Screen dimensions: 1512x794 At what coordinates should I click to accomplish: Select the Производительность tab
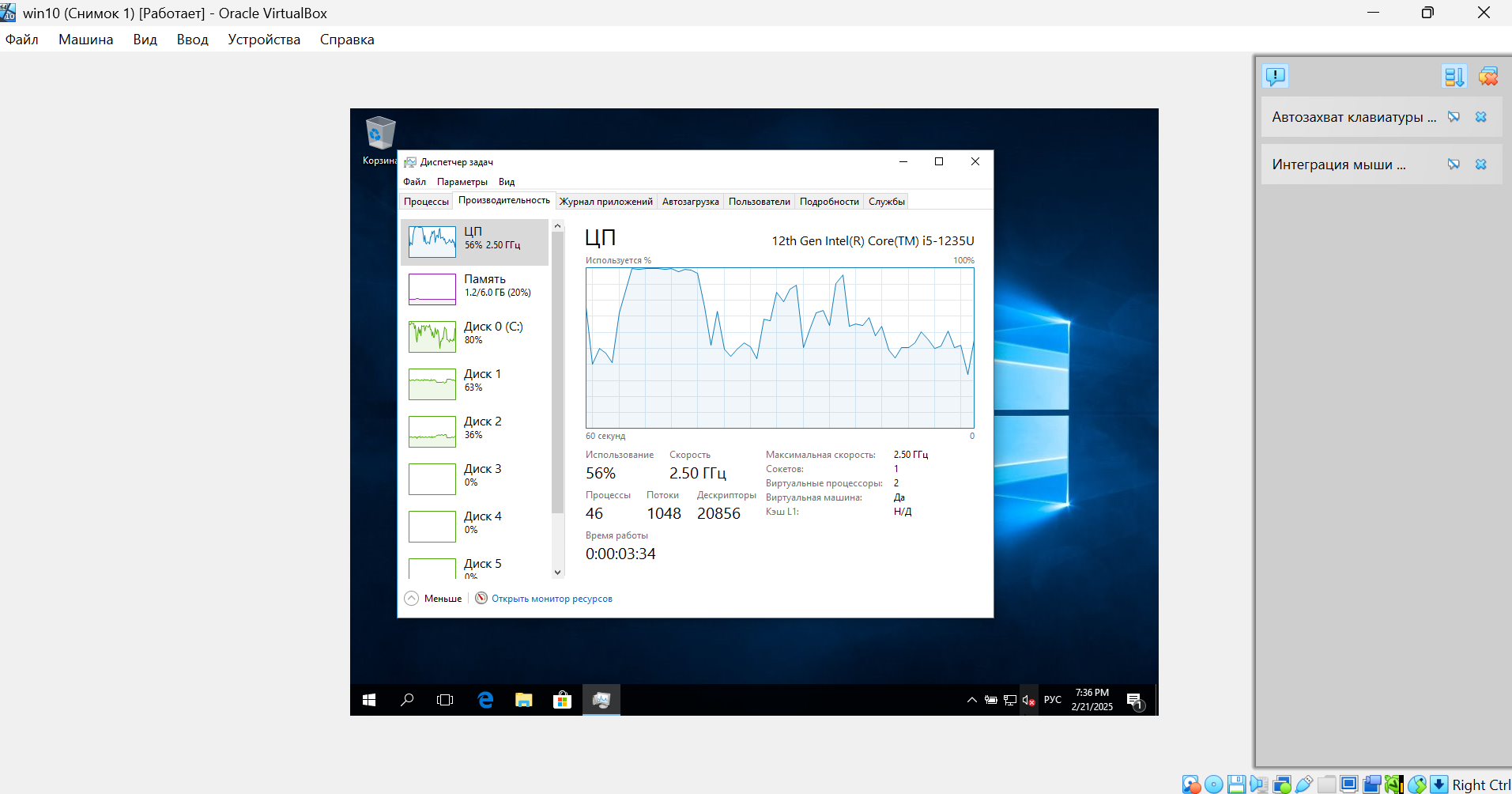point(504,200)
